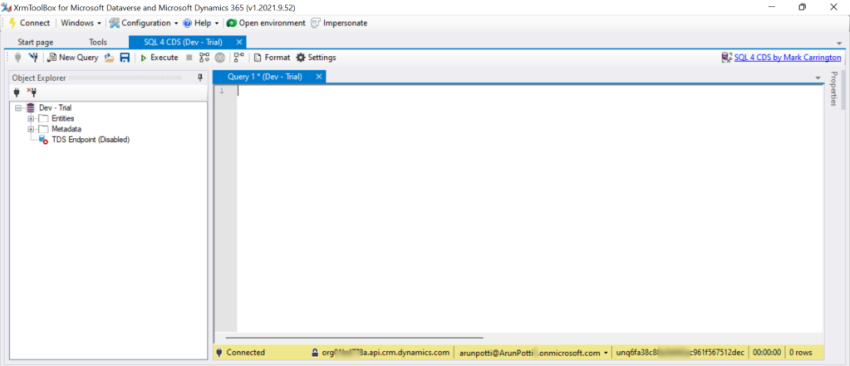Open SQL 4 CDS Settings
The image size is (850, 366).
(315, 57)
